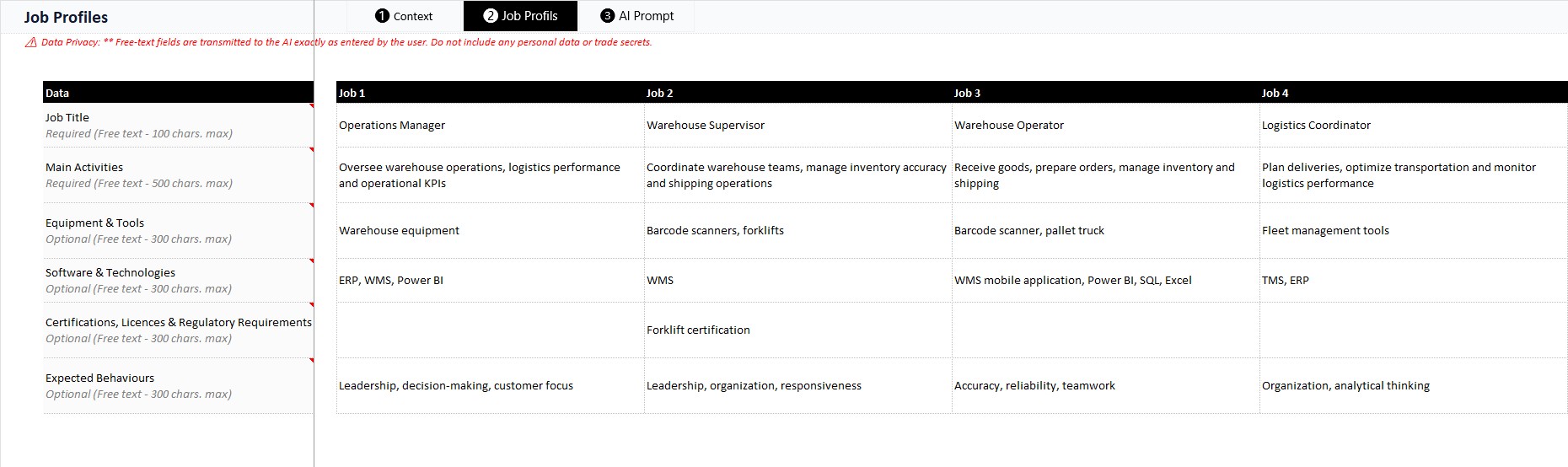This screenshot has width=1568, height=467.
Task: Select the Job 4 title cell Logistics Coordinator
Action: coord(1414,125)
